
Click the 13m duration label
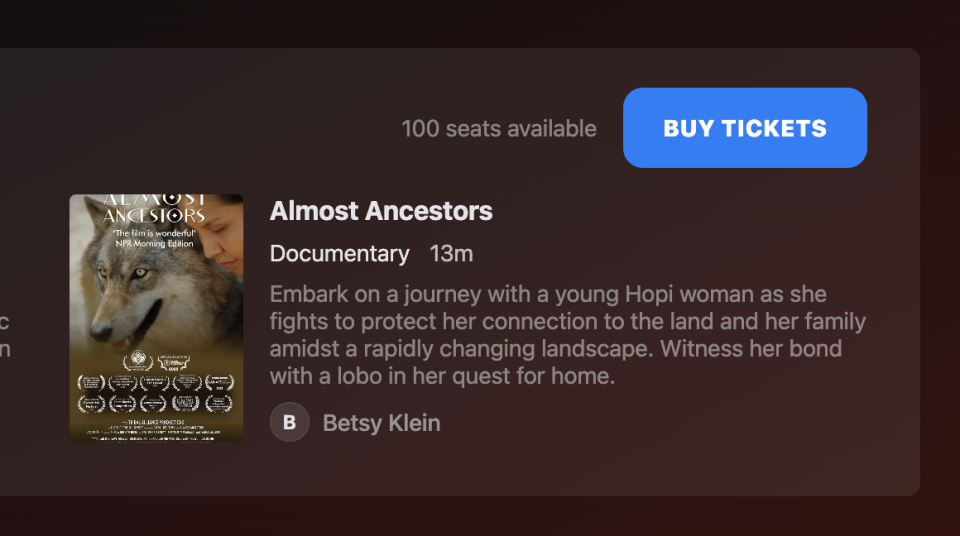pyautogui.click(x=451, y=254)
